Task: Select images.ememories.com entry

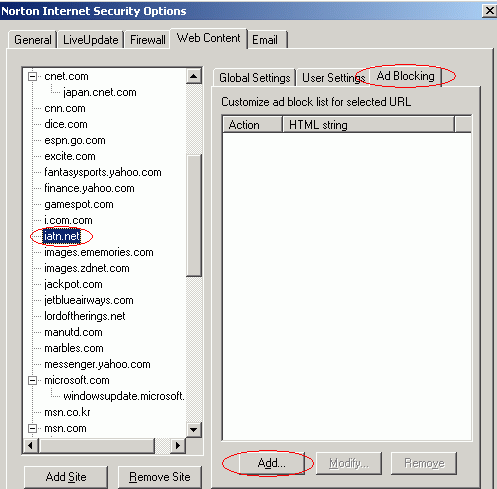Action: [99, 252]
